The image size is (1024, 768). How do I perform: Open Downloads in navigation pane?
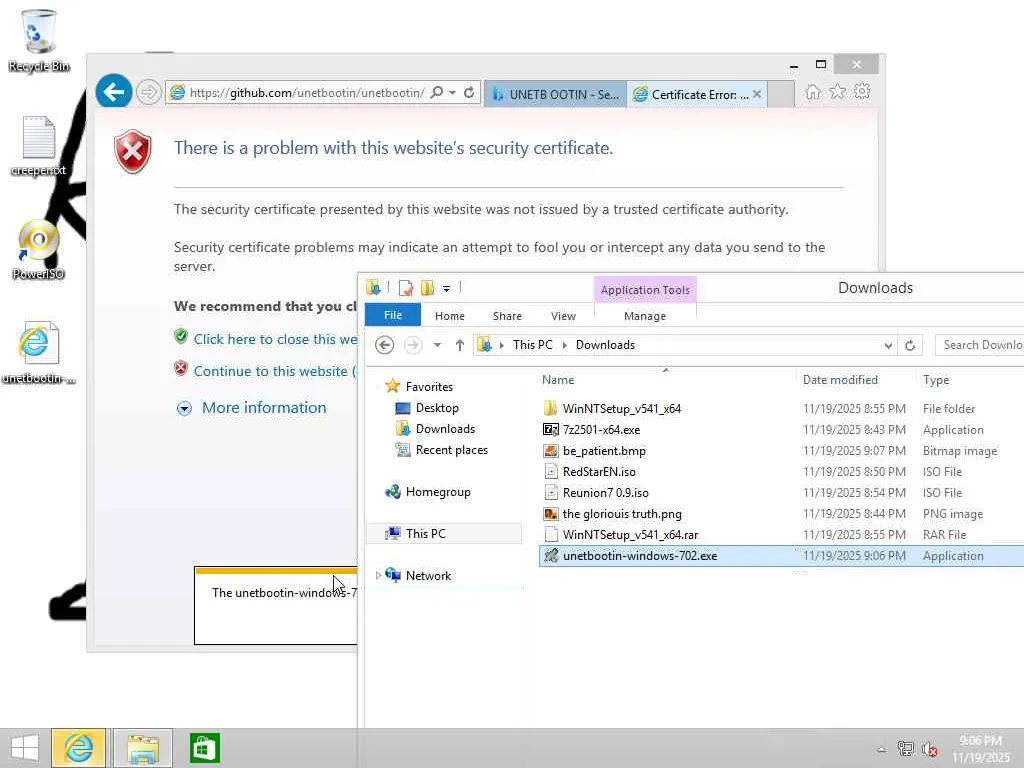(445, 428)
